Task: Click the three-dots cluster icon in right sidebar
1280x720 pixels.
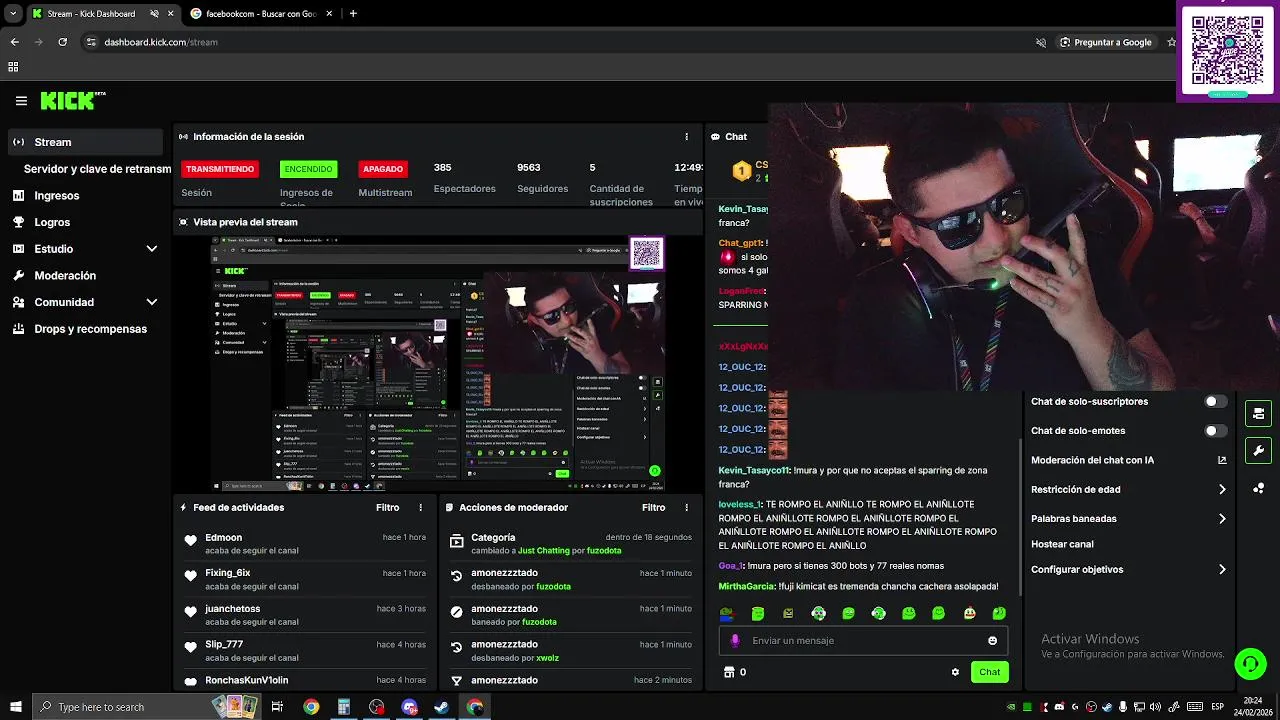Action: click(1258, 488)
